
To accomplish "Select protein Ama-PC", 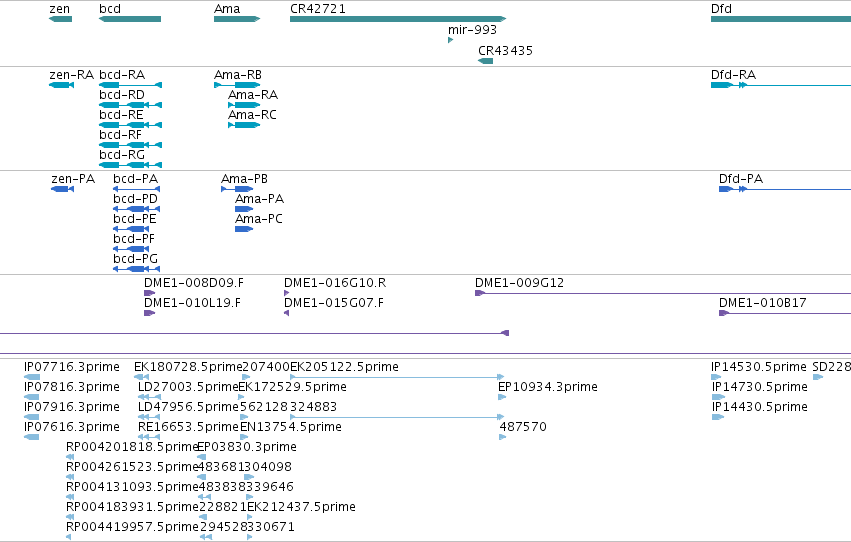I will tap(244, 229).
